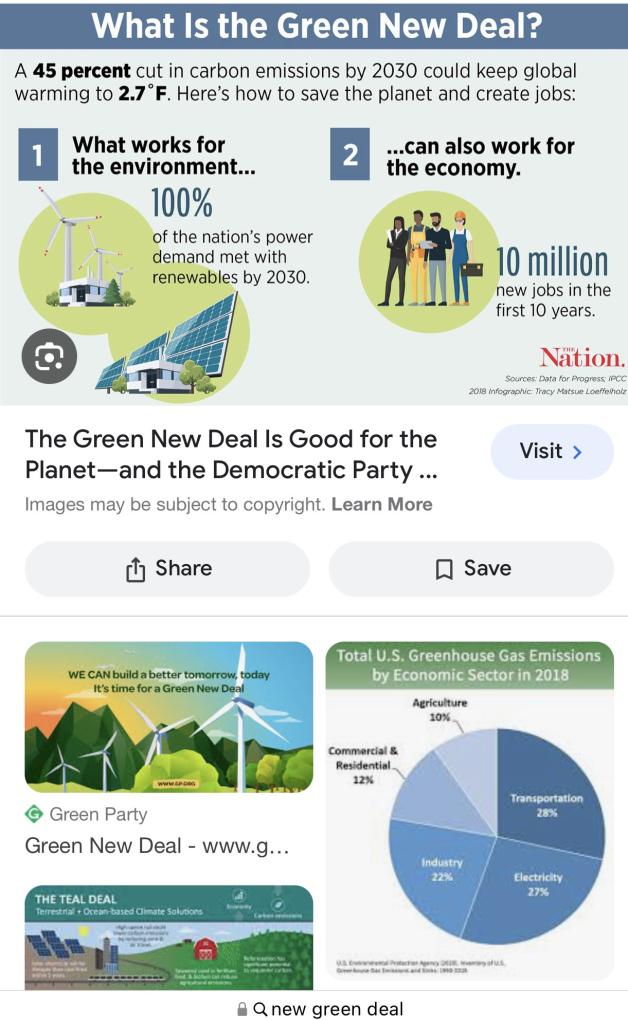Tap the Green Party source name
Screen dimensions: 628x1020
(98, 814)
